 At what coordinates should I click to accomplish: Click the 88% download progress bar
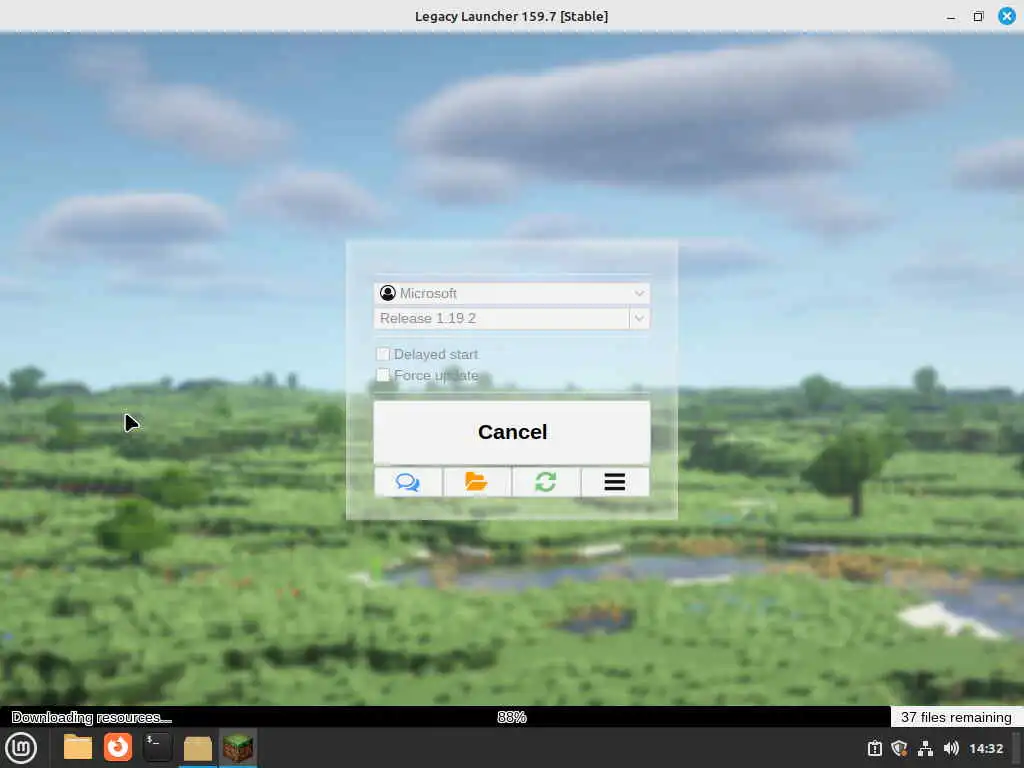tap(511, 717)
